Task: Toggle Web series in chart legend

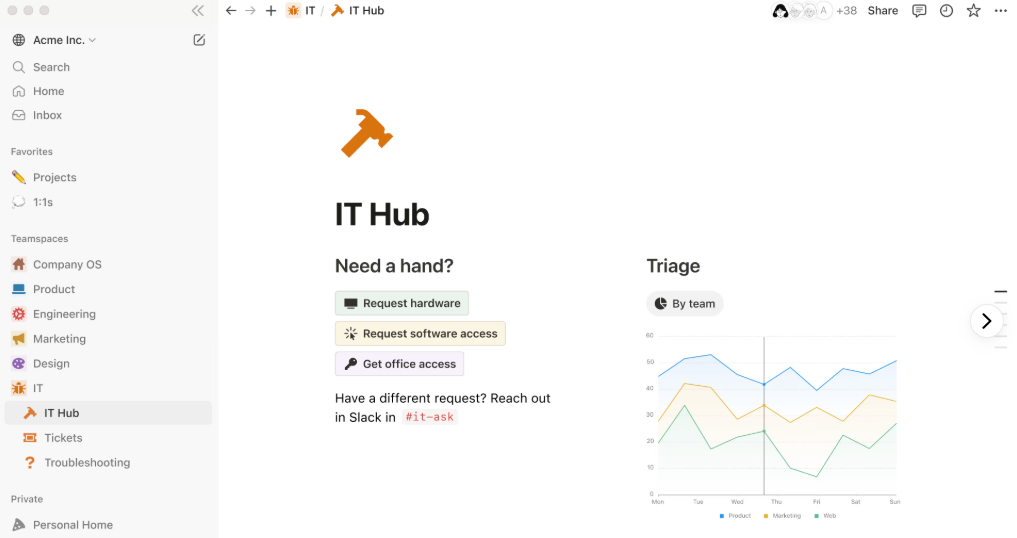Action: (x=825, y=516)
